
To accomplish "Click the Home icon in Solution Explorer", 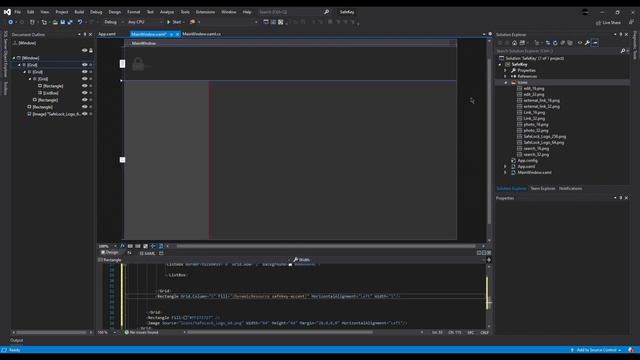I will (x=514, y=43).
